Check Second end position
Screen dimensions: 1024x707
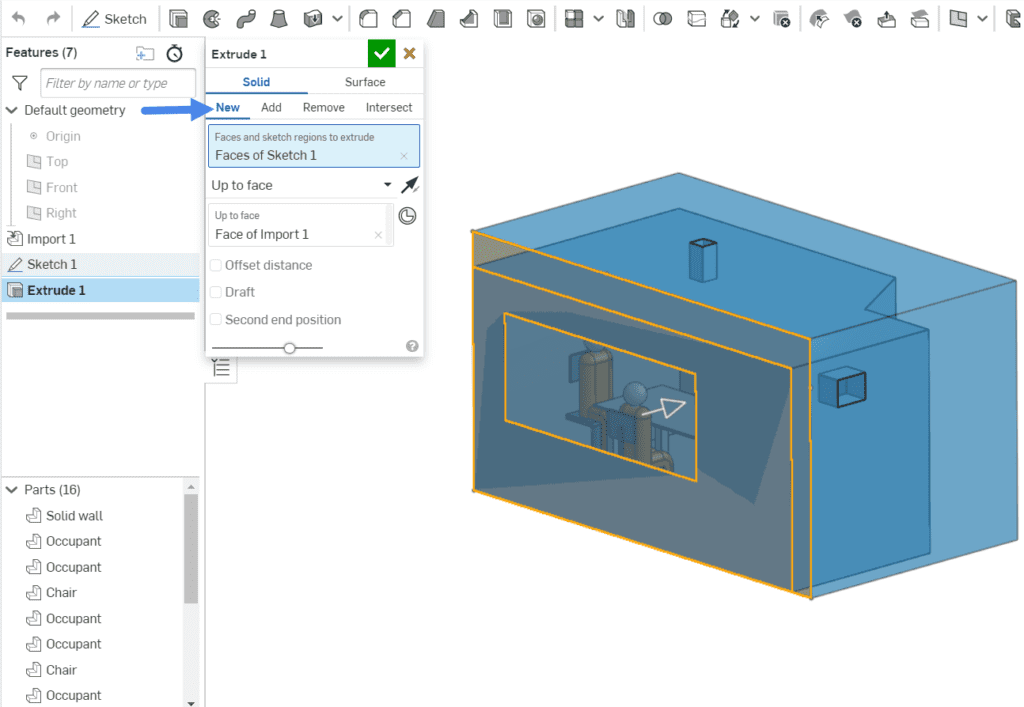[x=215, y=320]
